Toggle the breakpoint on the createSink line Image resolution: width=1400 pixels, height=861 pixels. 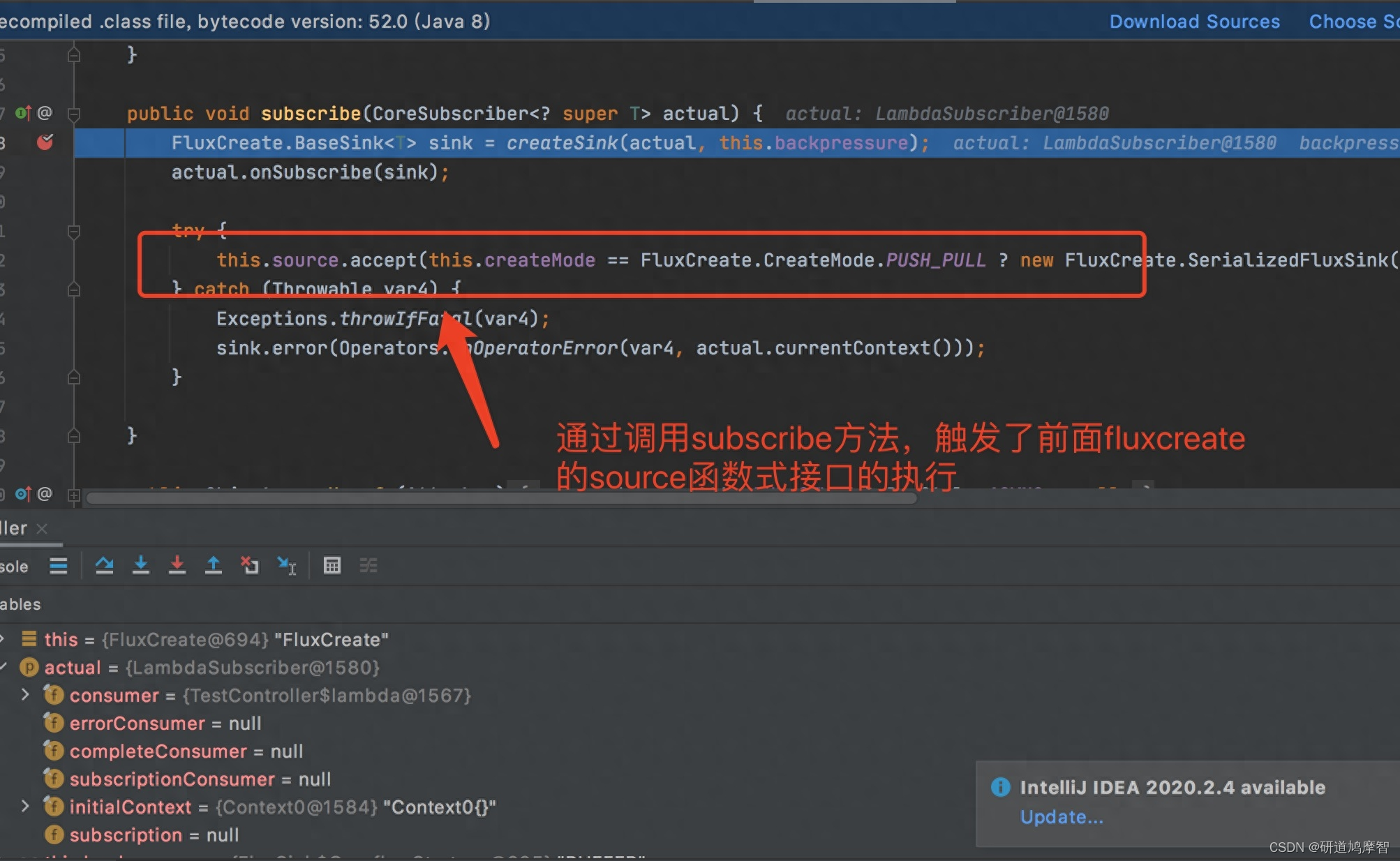(45, 142)
